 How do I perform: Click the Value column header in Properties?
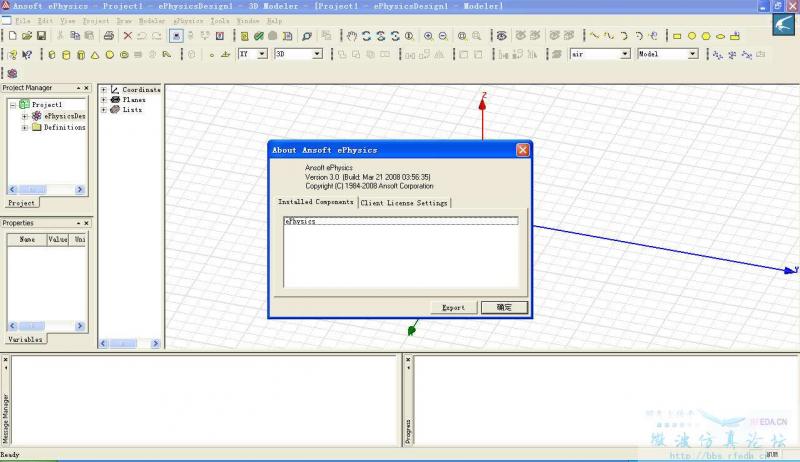point(58,239)
